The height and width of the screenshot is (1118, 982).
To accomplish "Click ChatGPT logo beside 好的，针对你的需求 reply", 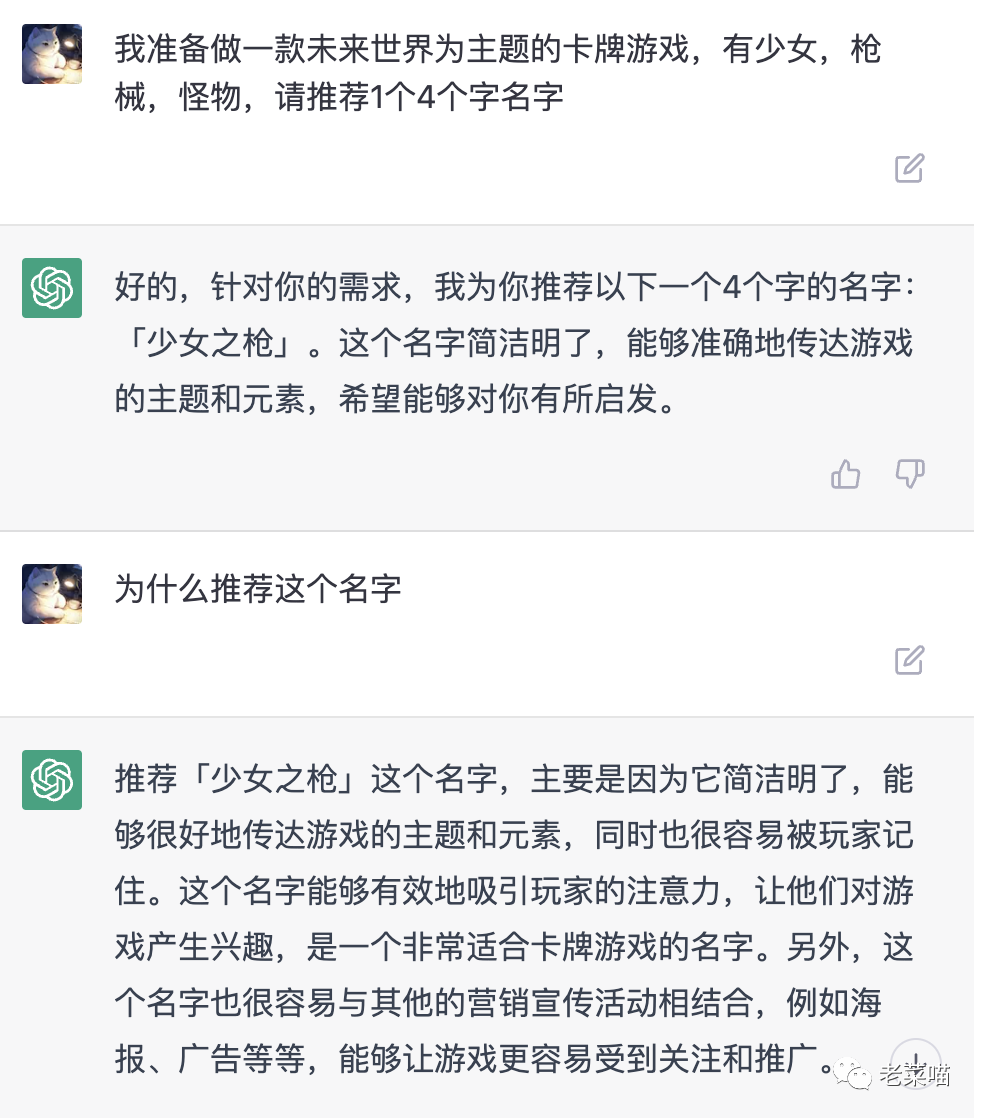I will pos(52,288).
